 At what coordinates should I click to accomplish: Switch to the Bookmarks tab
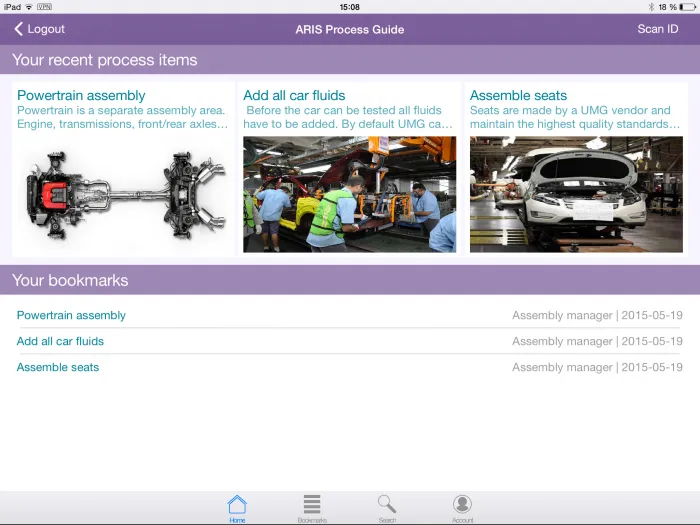tap(312, 508)
